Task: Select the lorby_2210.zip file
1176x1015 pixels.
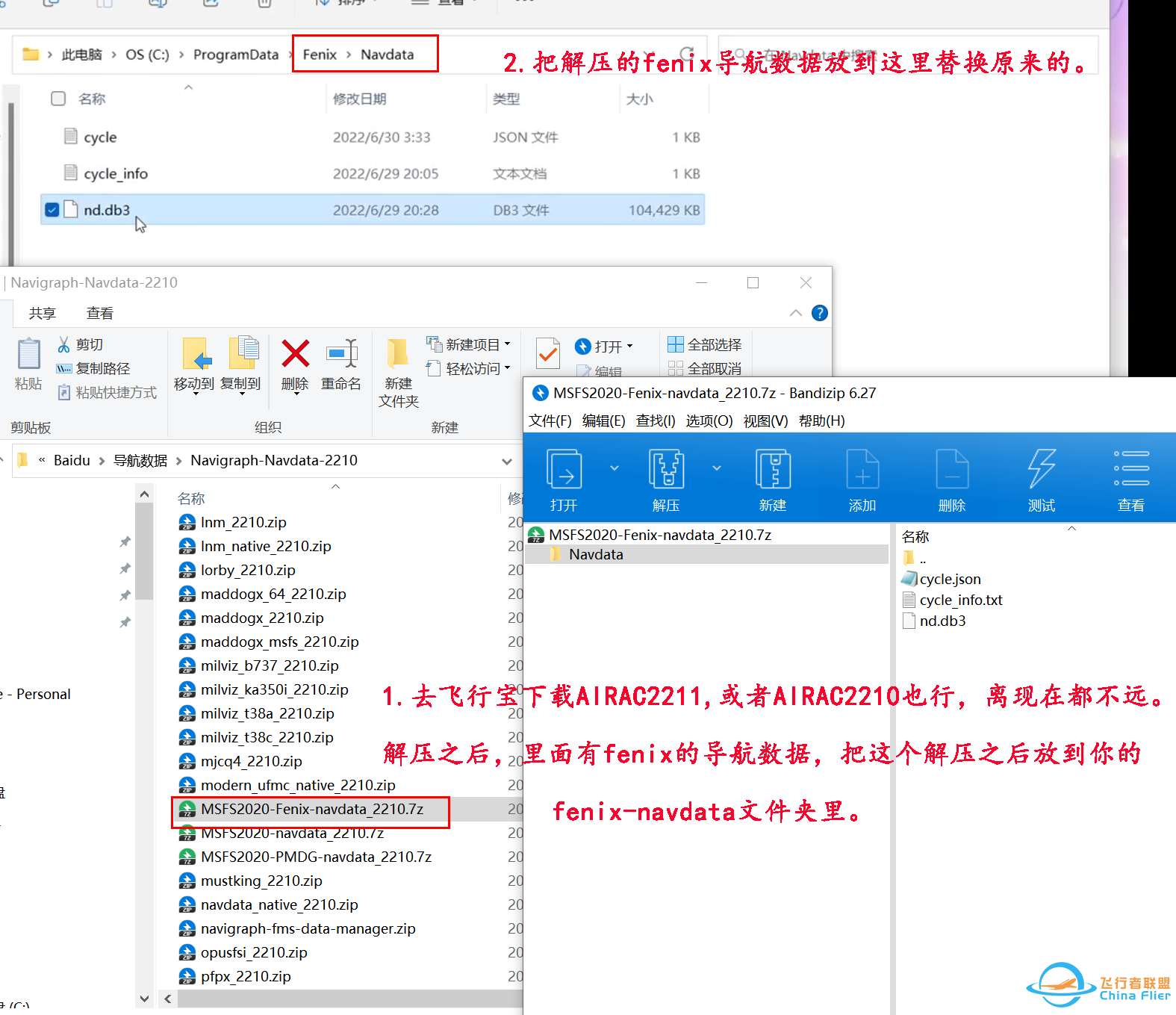Action: click(x=248, y=570)
